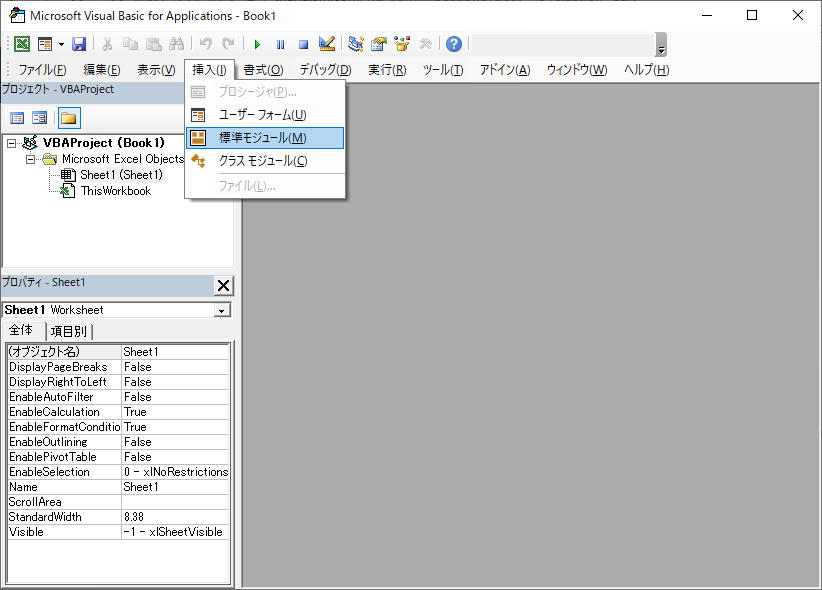Run macro with the green play icon

(x=257, y=45)
